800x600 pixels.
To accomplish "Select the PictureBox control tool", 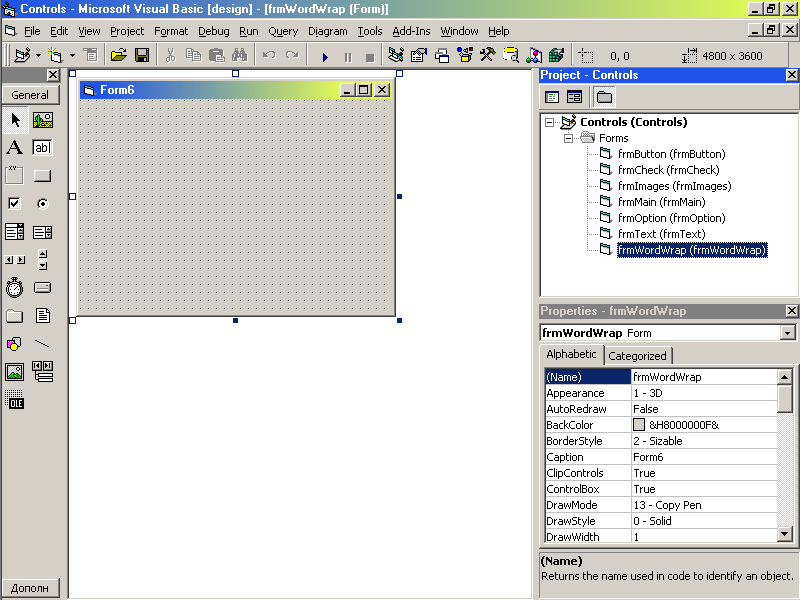I will (43, 120).
